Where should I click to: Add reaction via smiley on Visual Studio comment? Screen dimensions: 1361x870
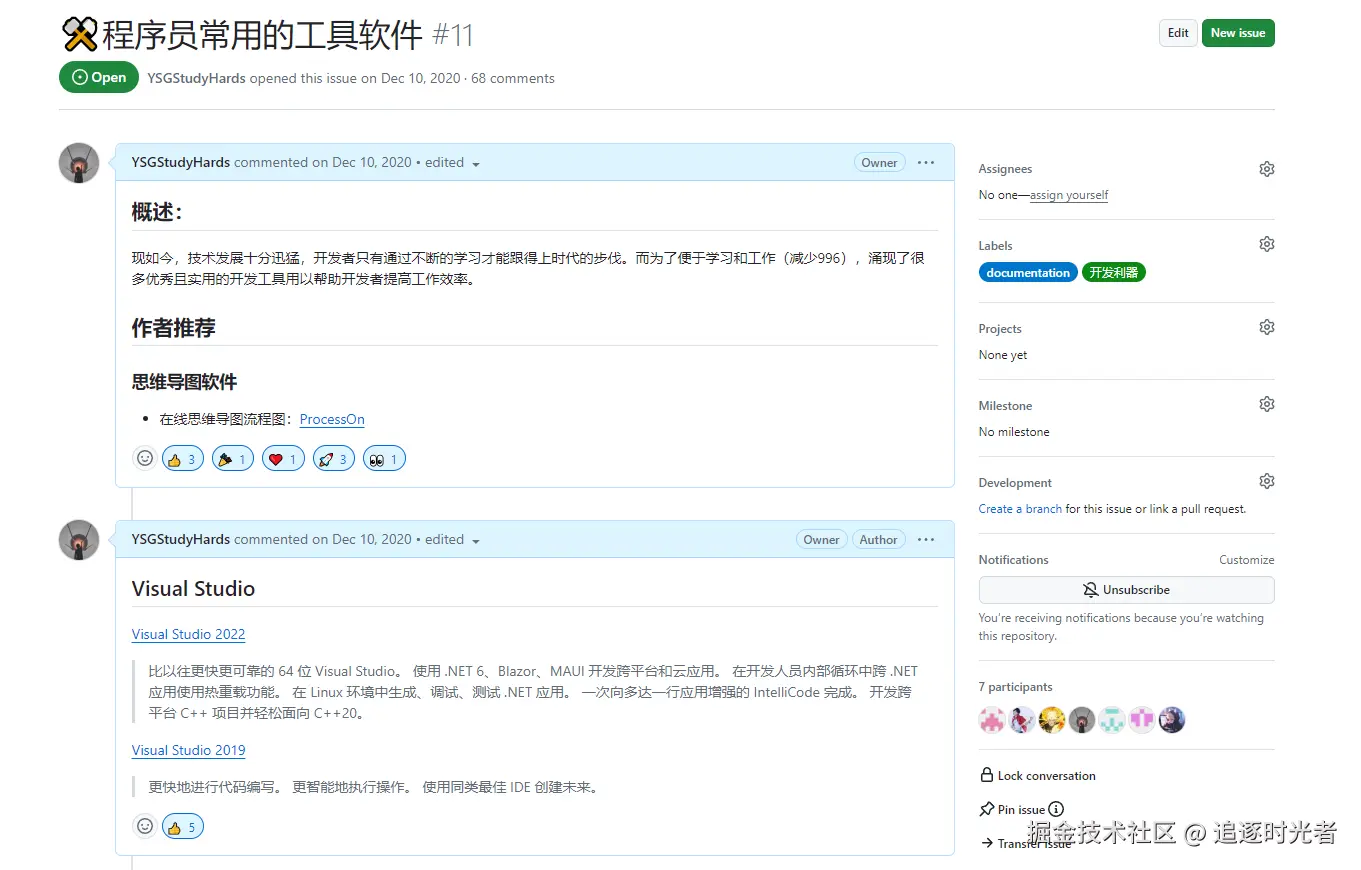point(145,826)
